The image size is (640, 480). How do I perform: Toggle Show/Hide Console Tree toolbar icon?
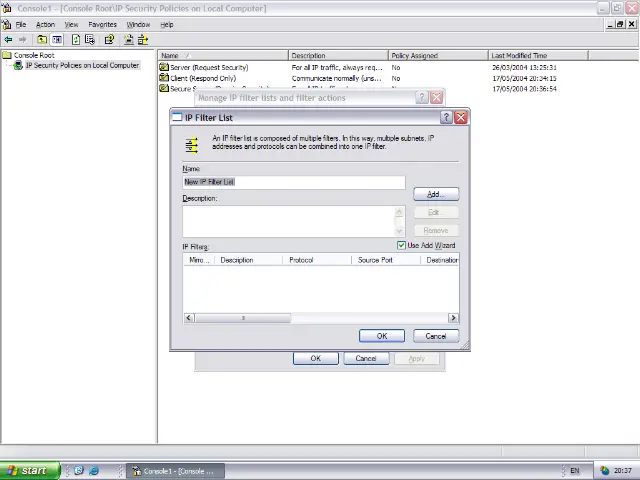[x=57, y=40]
